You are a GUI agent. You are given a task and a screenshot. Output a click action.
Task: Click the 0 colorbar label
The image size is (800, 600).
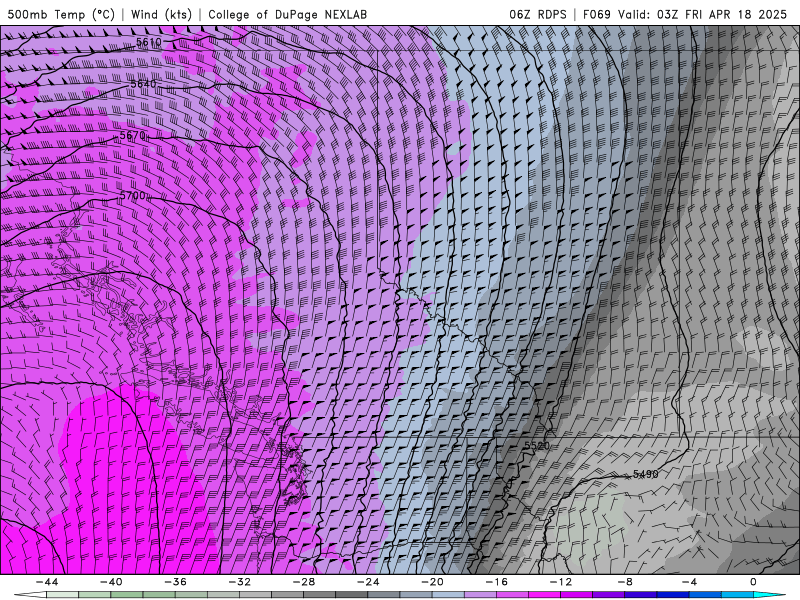point(753,582)
